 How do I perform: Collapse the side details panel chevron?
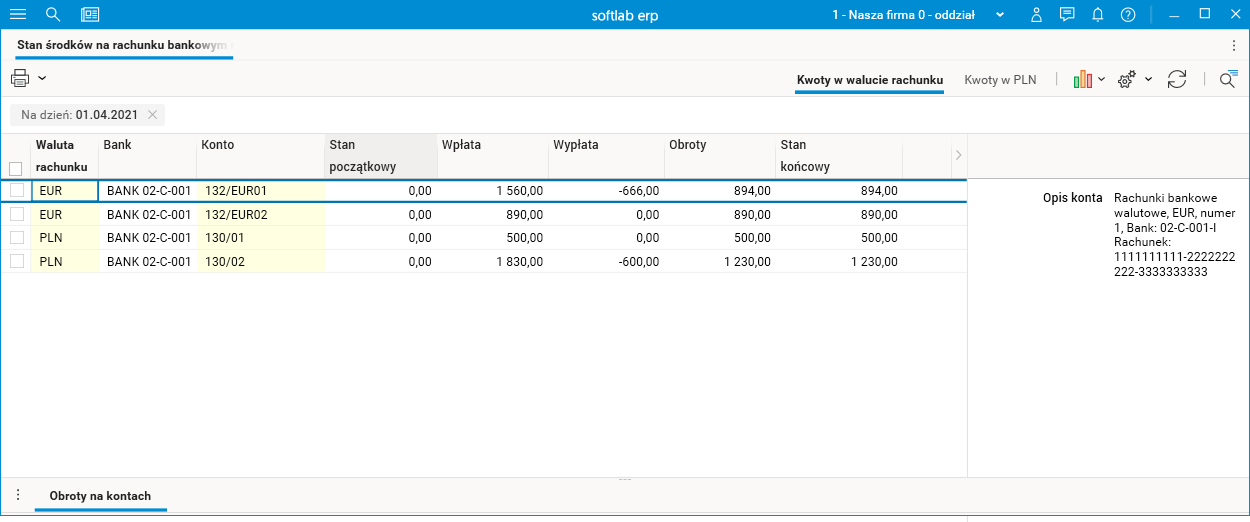pyautogui.click(x=958, y=155)
